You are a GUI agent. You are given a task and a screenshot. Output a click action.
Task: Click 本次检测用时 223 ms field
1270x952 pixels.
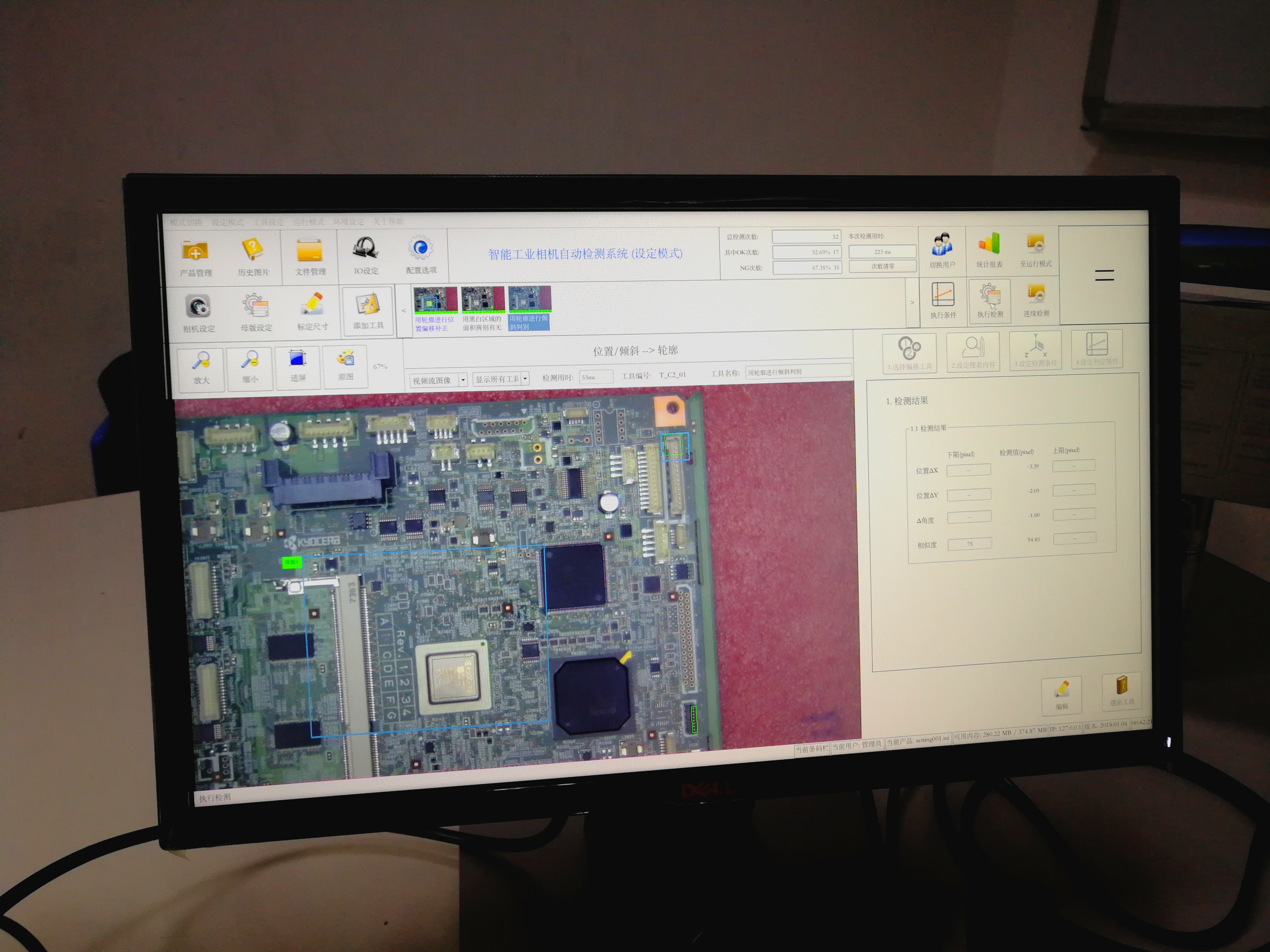[x=882, y=251]
